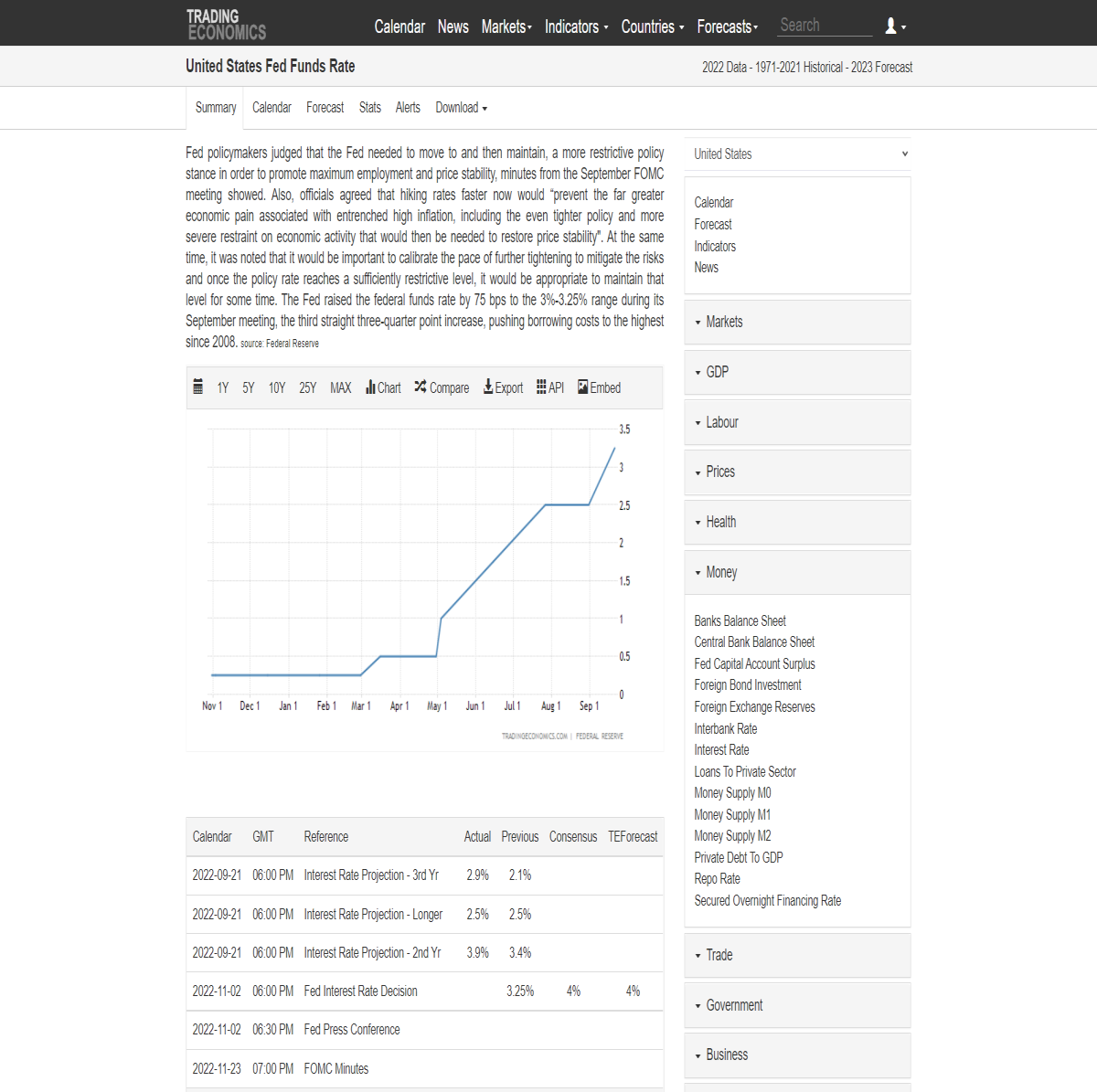Open the Interbank Rate link
Viewport: 1097px width, 1092px height.
[x=726, y=728]
